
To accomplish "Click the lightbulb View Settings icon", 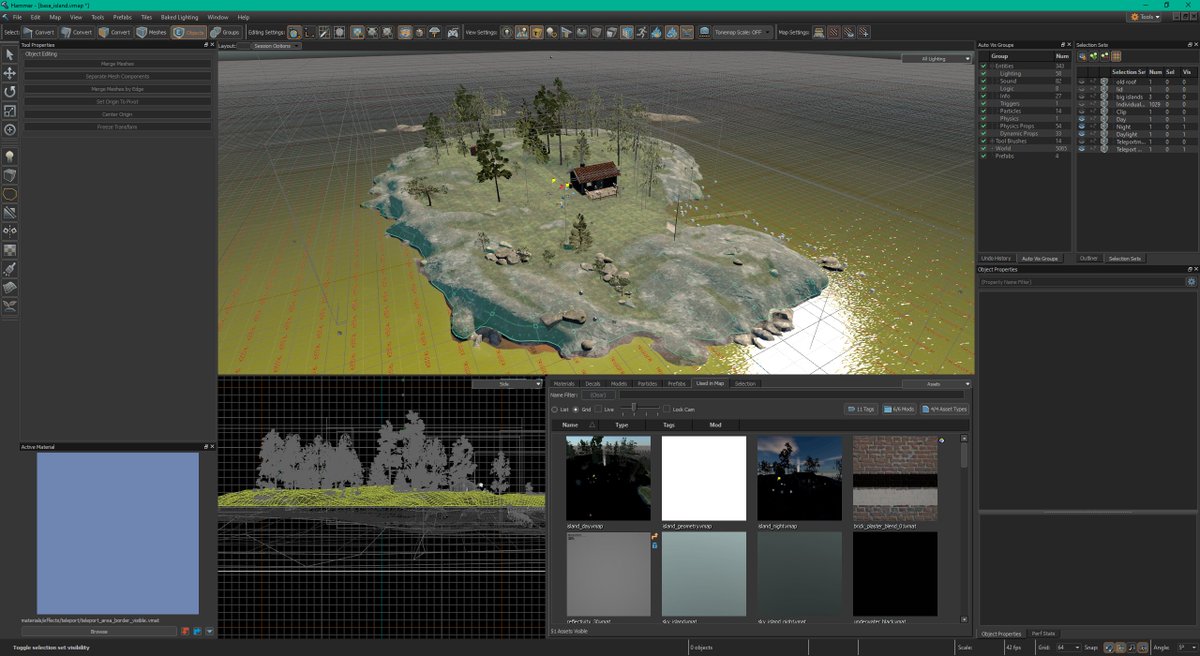I will pos(507,32).
